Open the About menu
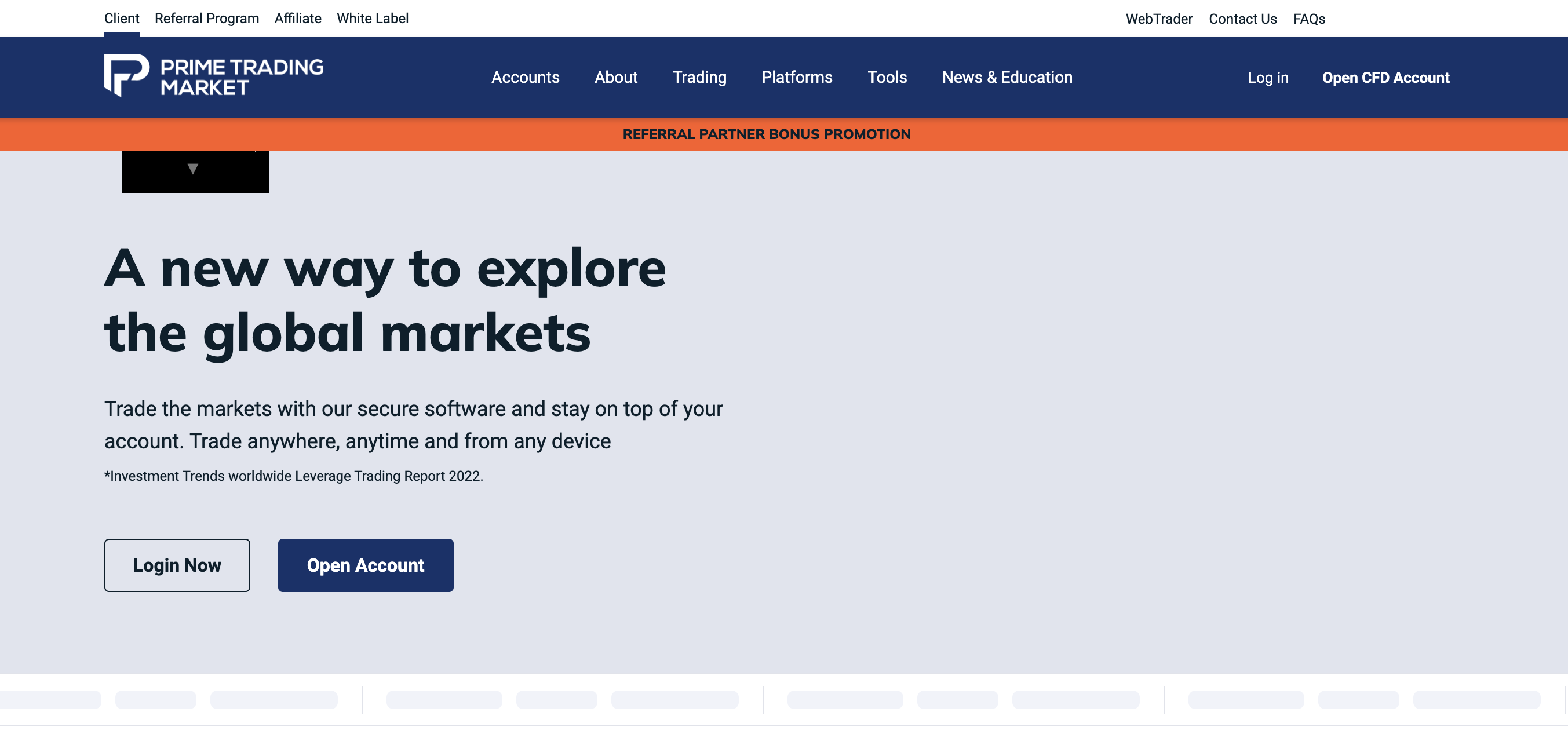1568x745 pixels. click(x=616, y=77)
